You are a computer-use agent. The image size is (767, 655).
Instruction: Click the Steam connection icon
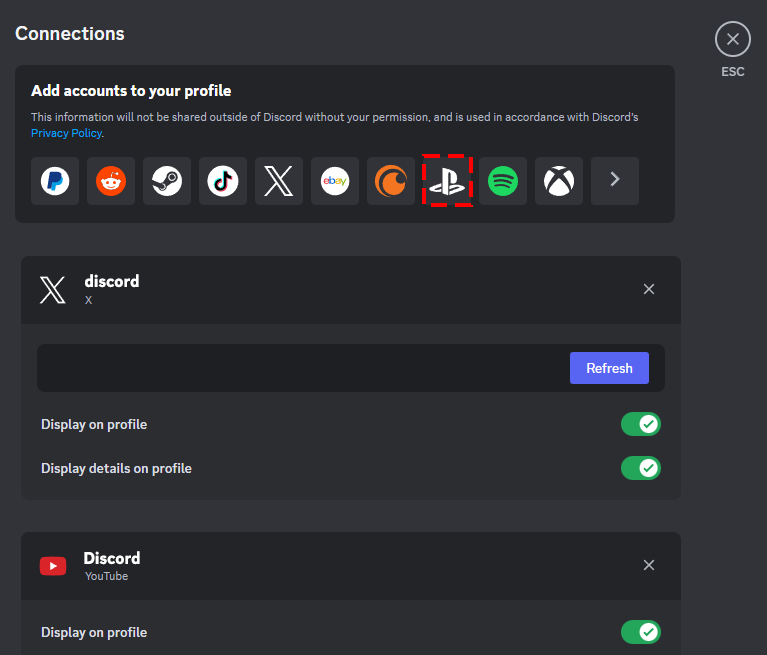pos(167,181)
